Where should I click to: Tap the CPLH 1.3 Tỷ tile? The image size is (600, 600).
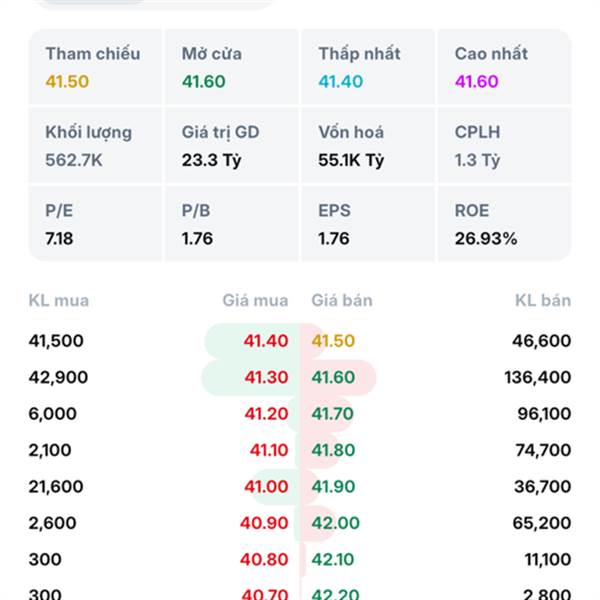[503, 146]
